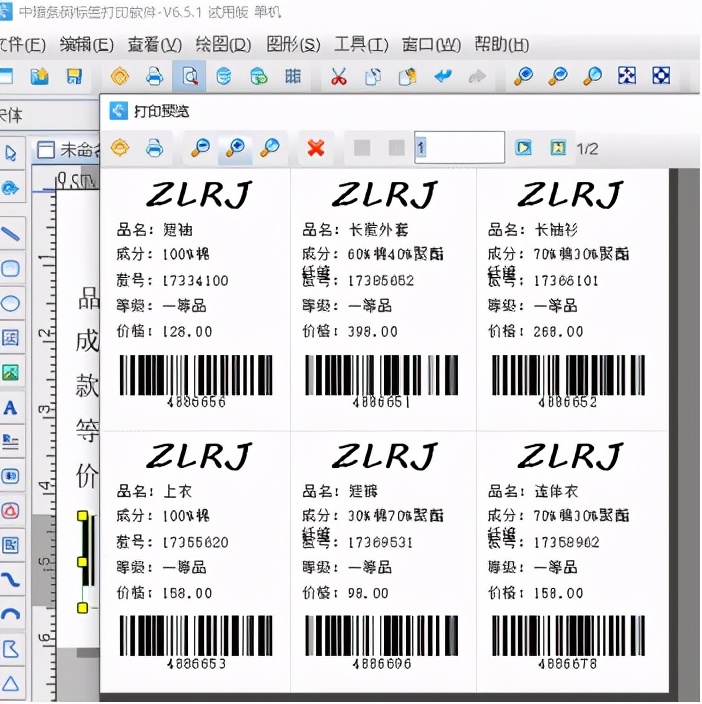The height and width of the screenshot is (704, 702).
Task: Click the 未命名 document tab
Action: tap(67, 150)
